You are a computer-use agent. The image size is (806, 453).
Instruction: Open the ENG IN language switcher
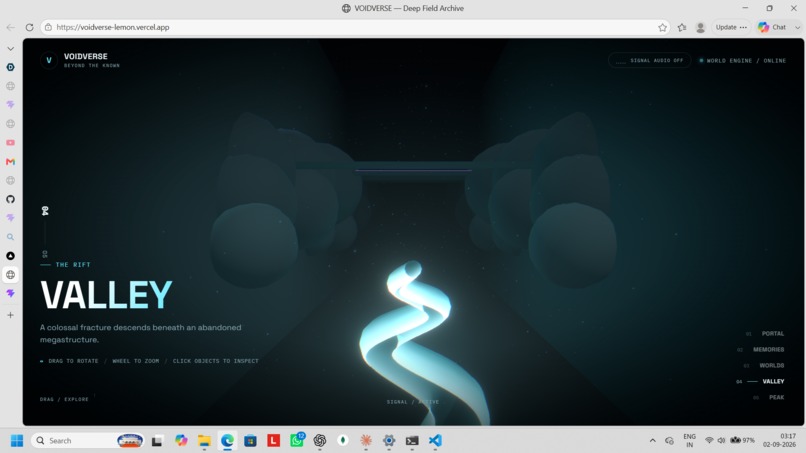[689, 441]
